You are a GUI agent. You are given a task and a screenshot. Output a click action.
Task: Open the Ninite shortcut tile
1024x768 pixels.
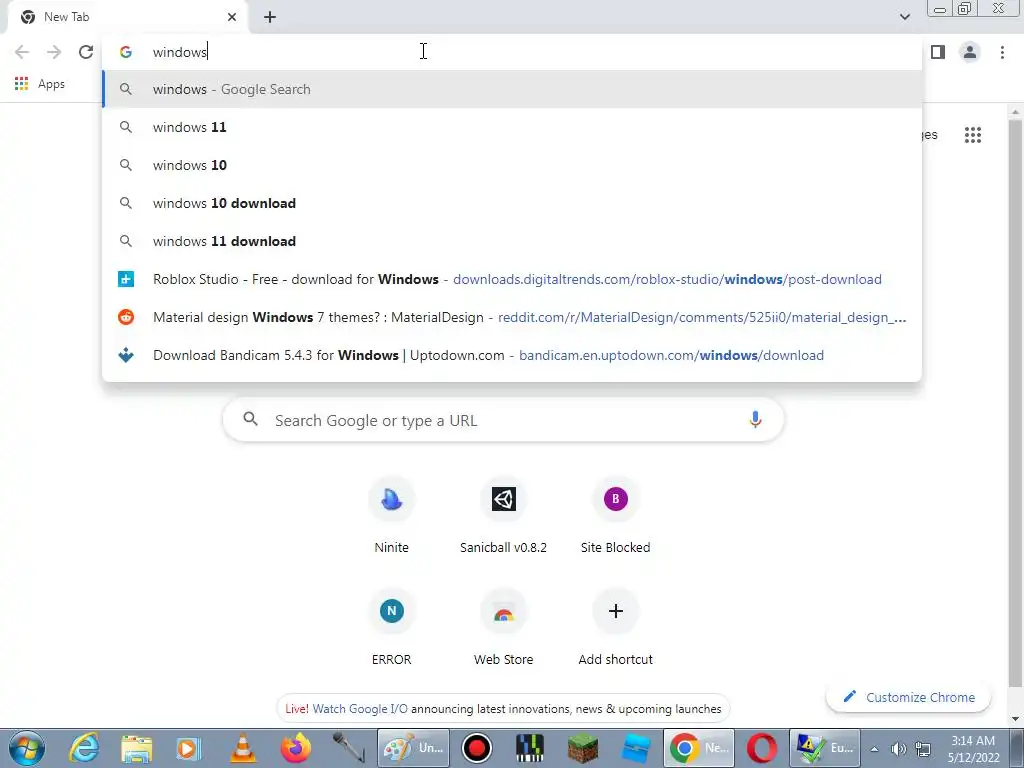391,516
